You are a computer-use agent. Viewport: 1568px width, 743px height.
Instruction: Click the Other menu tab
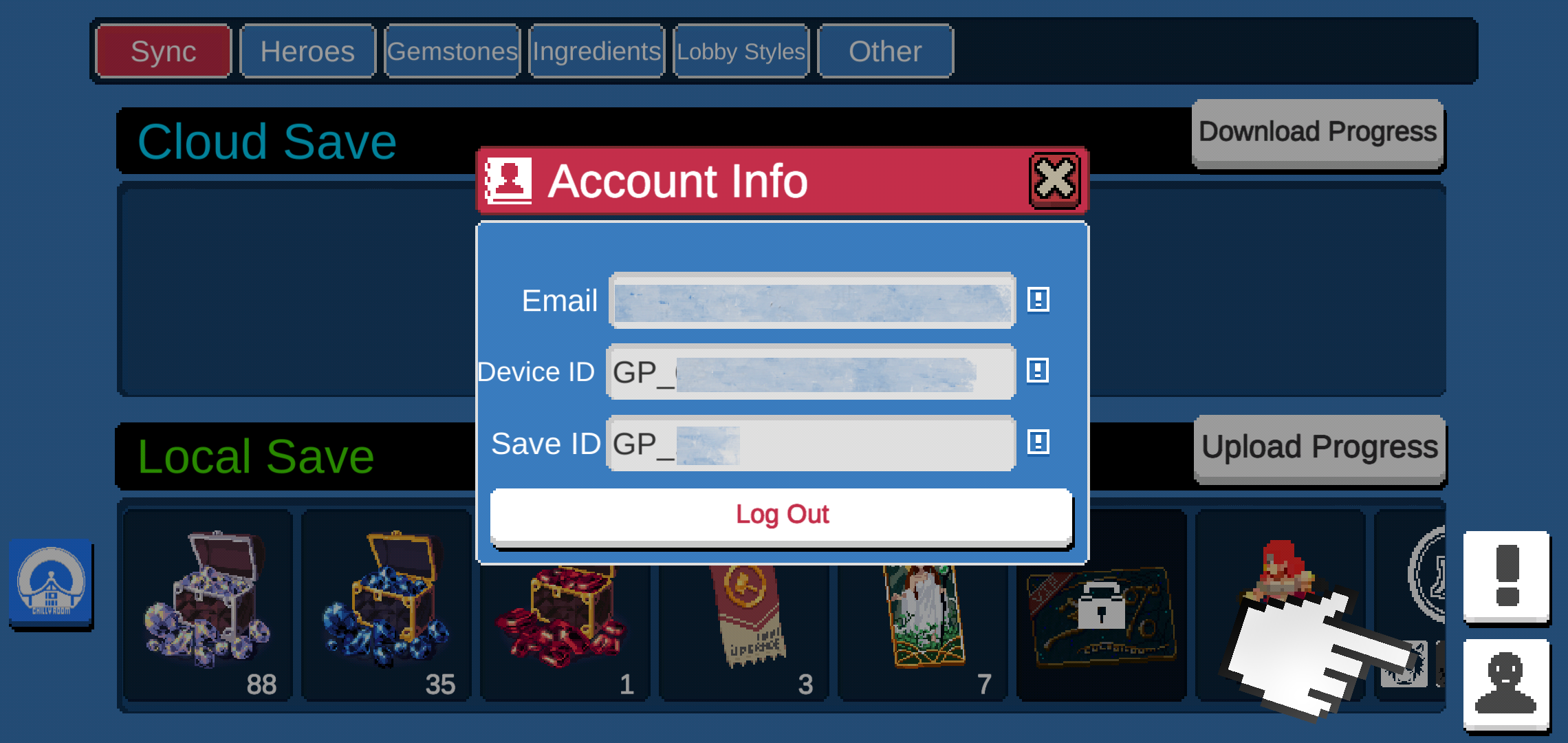(x=885, y=51)
